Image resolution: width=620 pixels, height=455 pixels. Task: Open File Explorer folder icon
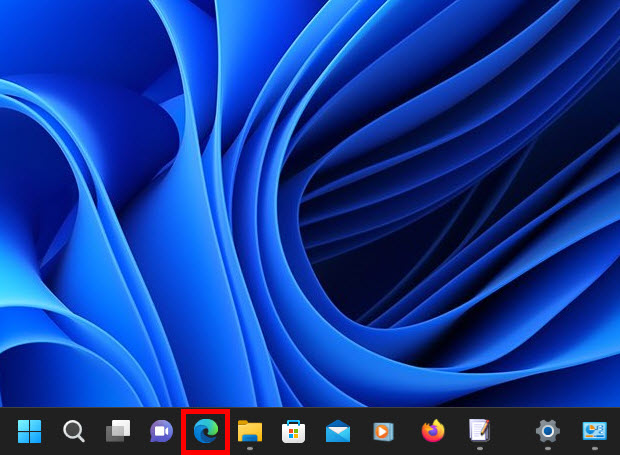[x=249, y=431]
